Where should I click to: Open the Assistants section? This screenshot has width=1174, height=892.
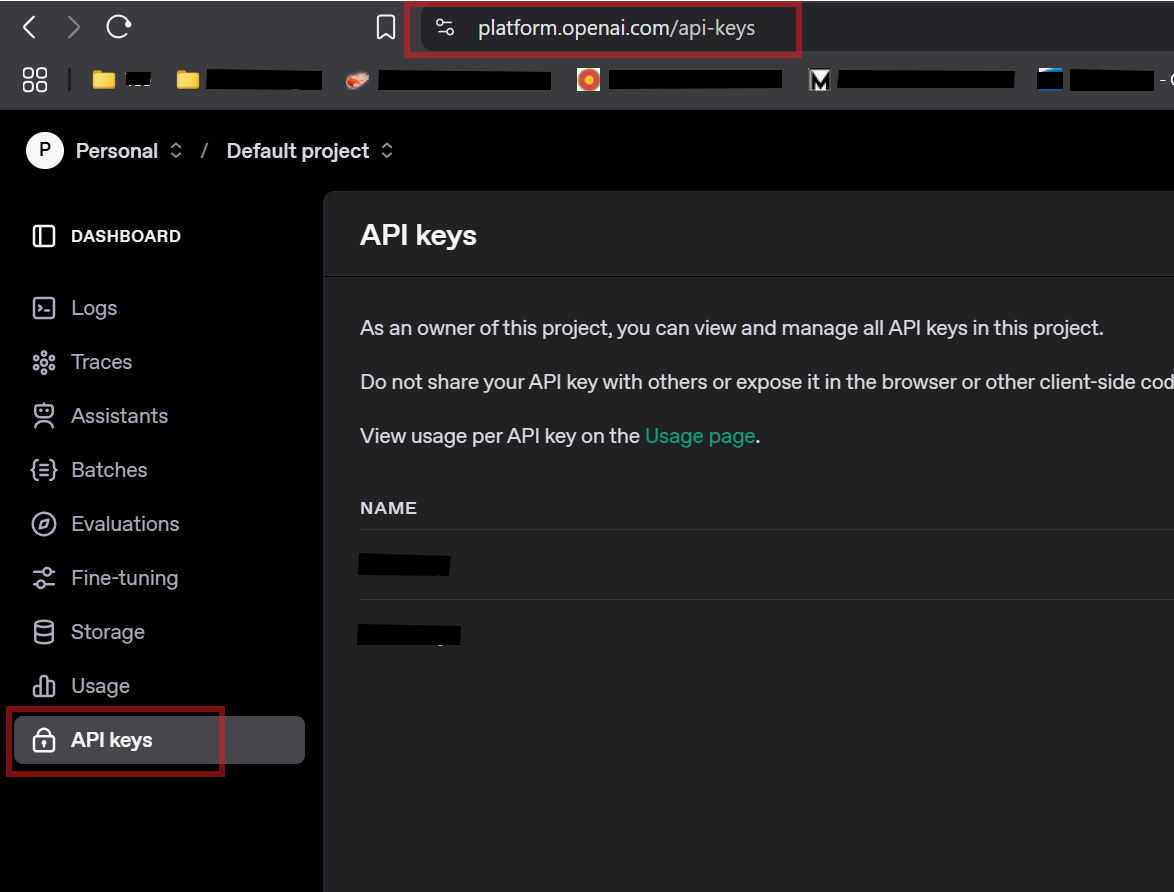click(x=159, y=416)
